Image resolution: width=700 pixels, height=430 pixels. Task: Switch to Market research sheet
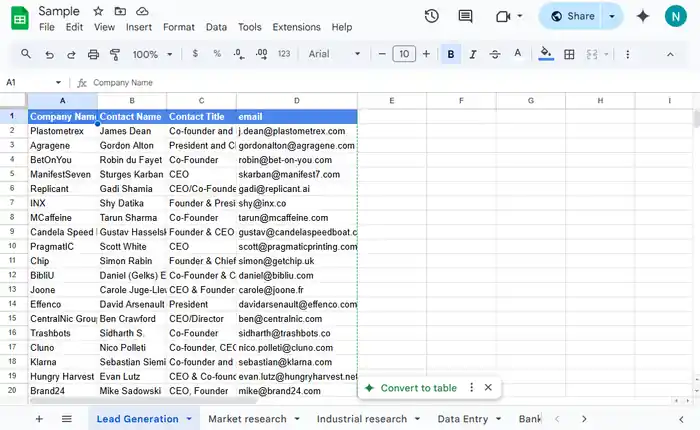pos(247,419)
